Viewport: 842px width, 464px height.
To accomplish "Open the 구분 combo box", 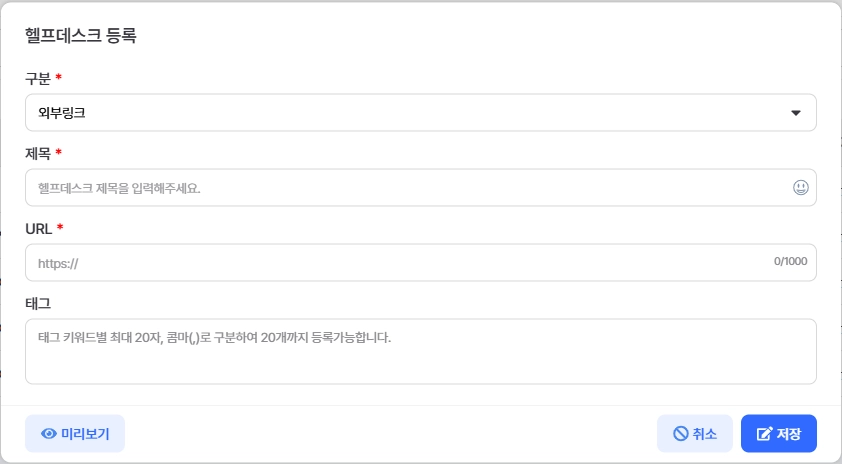I will click(x=420, y=113).
